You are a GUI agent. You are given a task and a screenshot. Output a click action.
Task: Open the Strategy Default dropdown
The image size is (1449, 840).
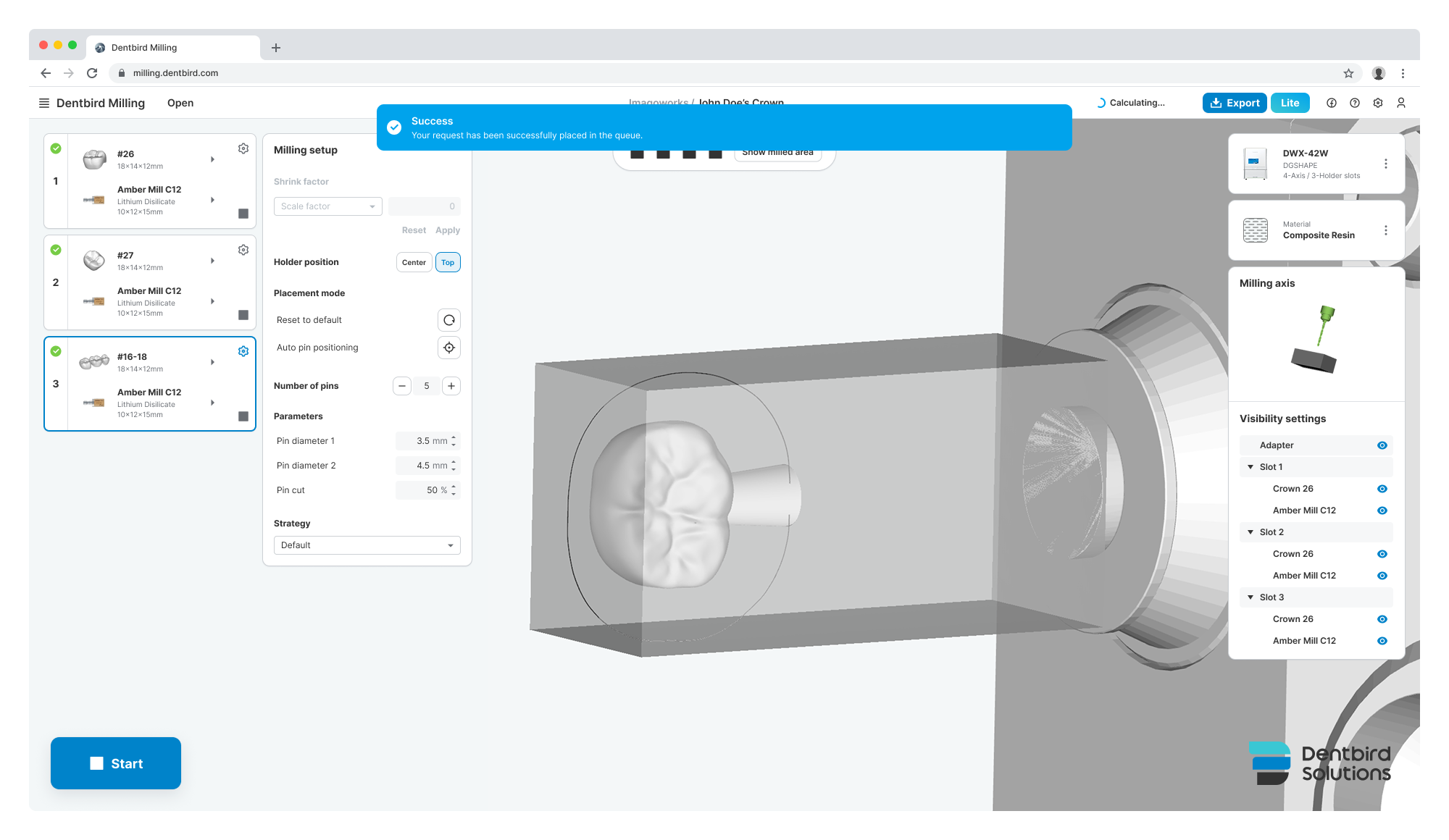[367, 545]
